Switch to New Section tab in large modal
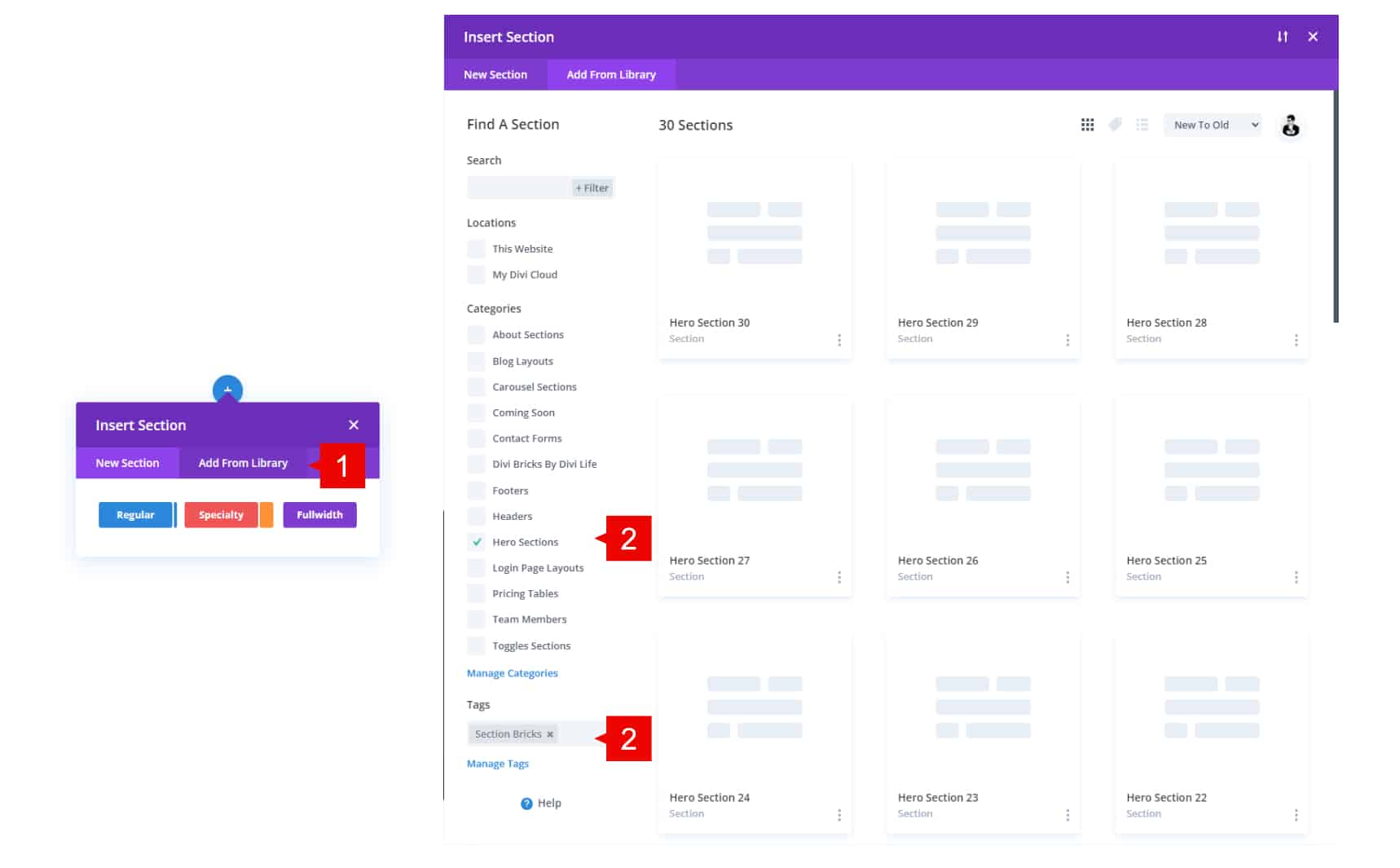 pyautogui.click(x=495, y=75)
